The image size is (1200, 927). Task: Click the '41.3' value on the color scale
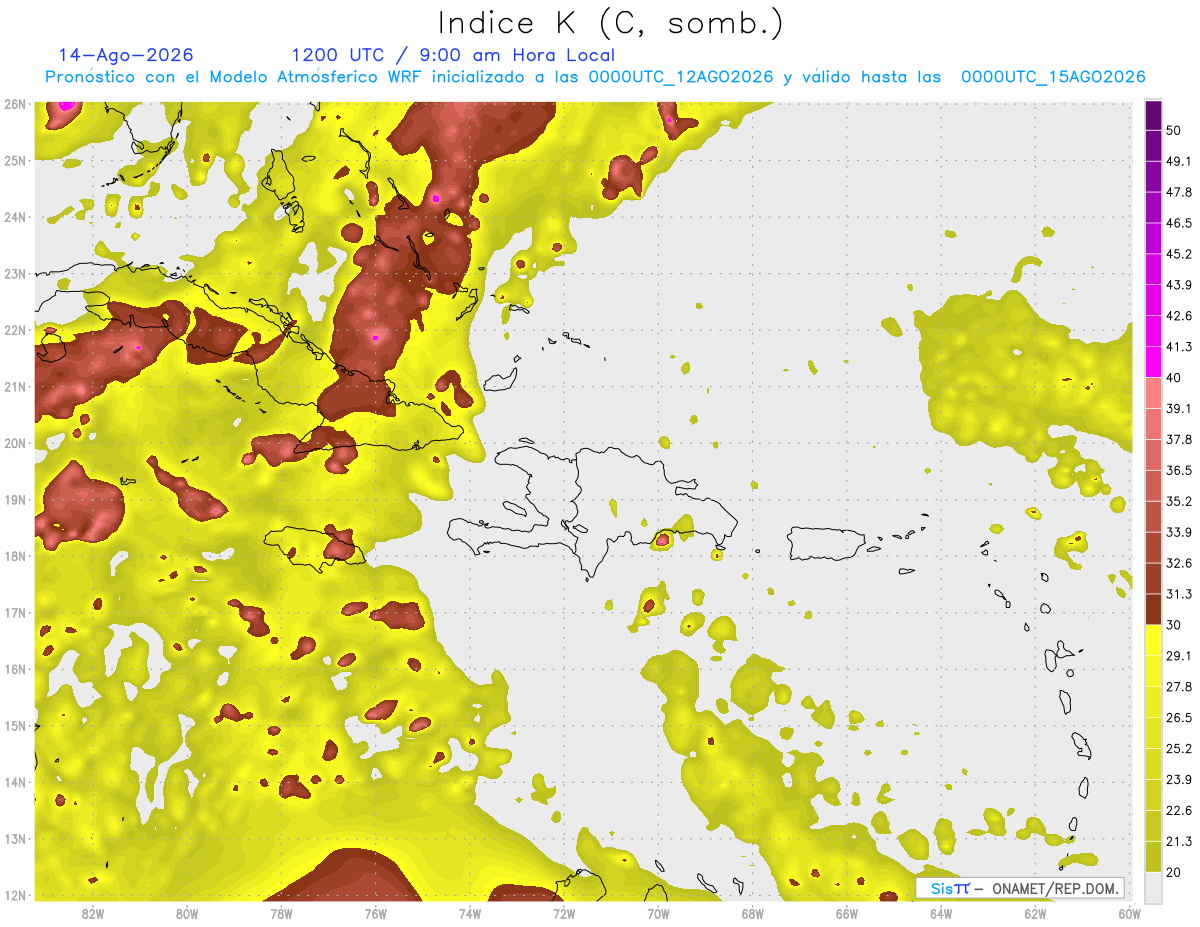[x=1179, y=347]
